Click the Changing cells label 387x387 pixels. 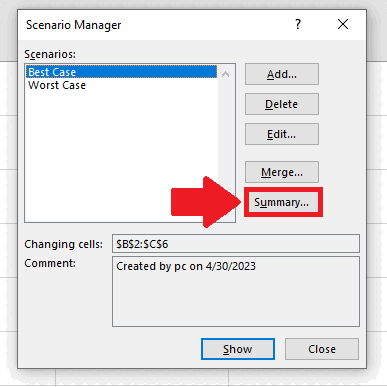coord(63,244)
